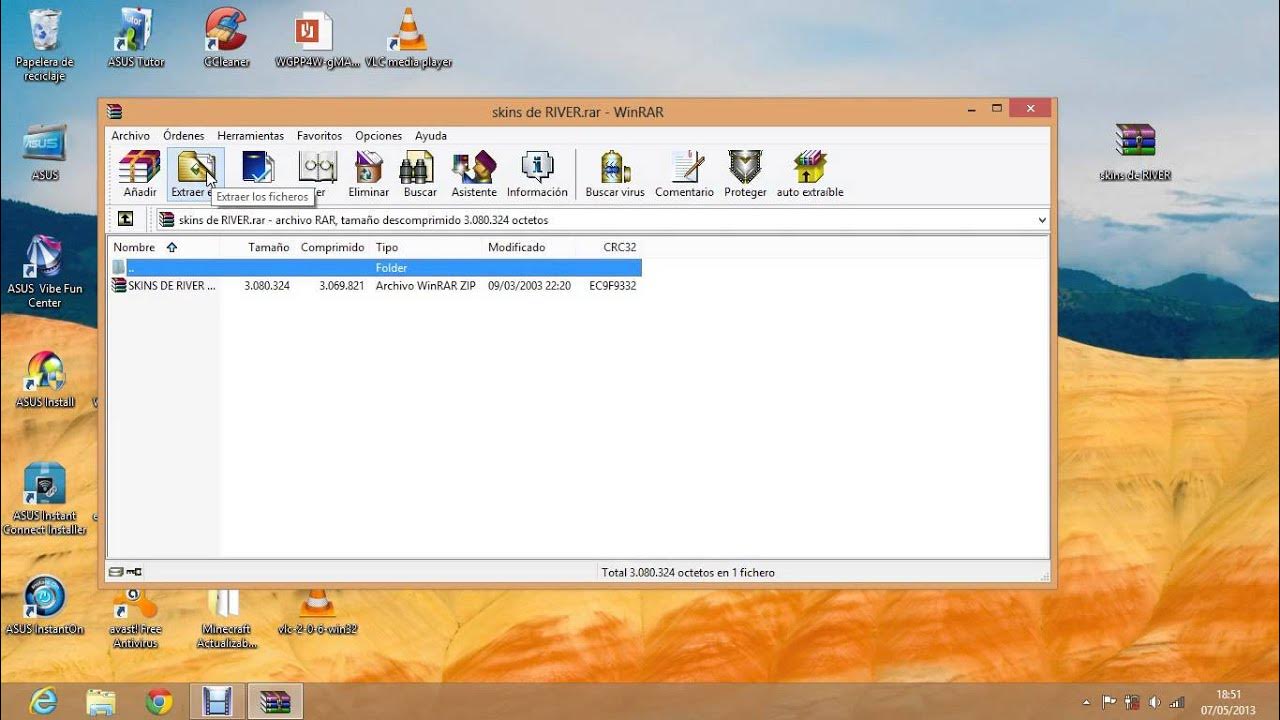Open the archive path dropdown arrow

[x=1043, y=219]
